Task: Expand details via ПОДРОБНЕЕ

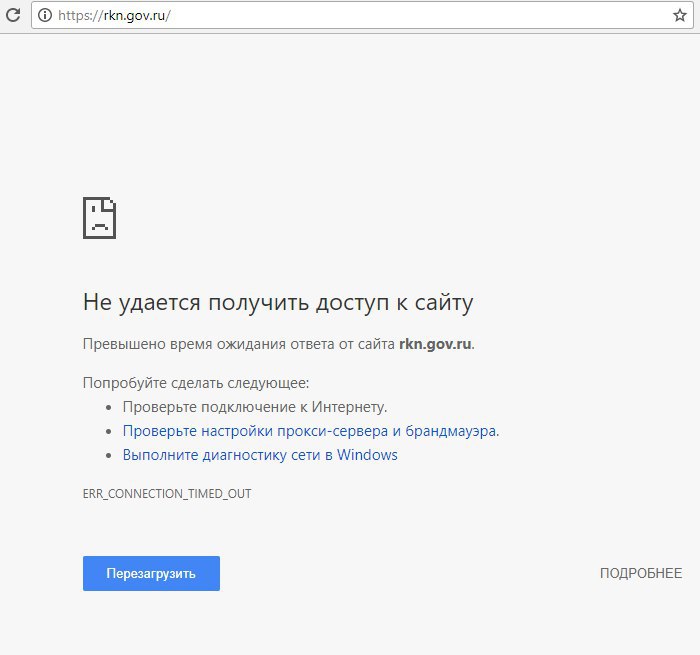Action: click(x=641, y=573)
